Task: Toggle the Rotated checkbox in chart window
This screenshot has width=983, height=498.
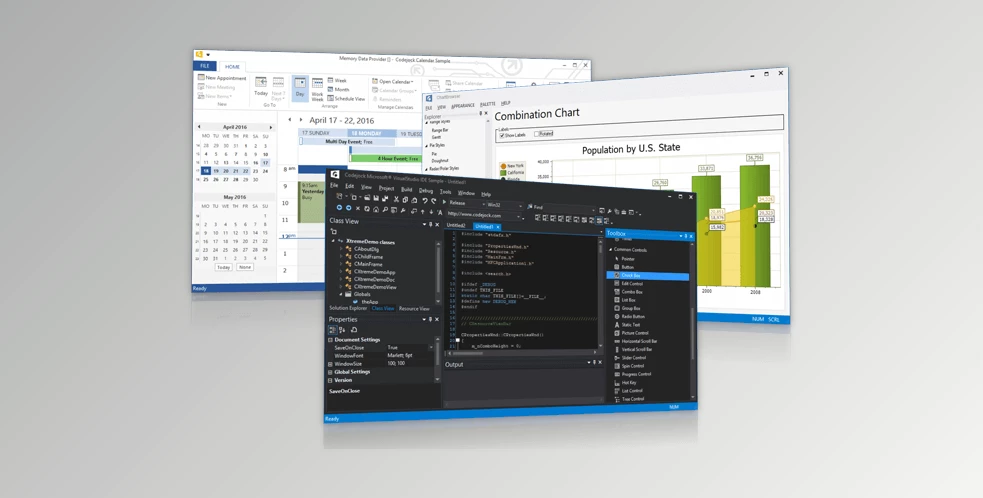Action: [x=537, y=134]
